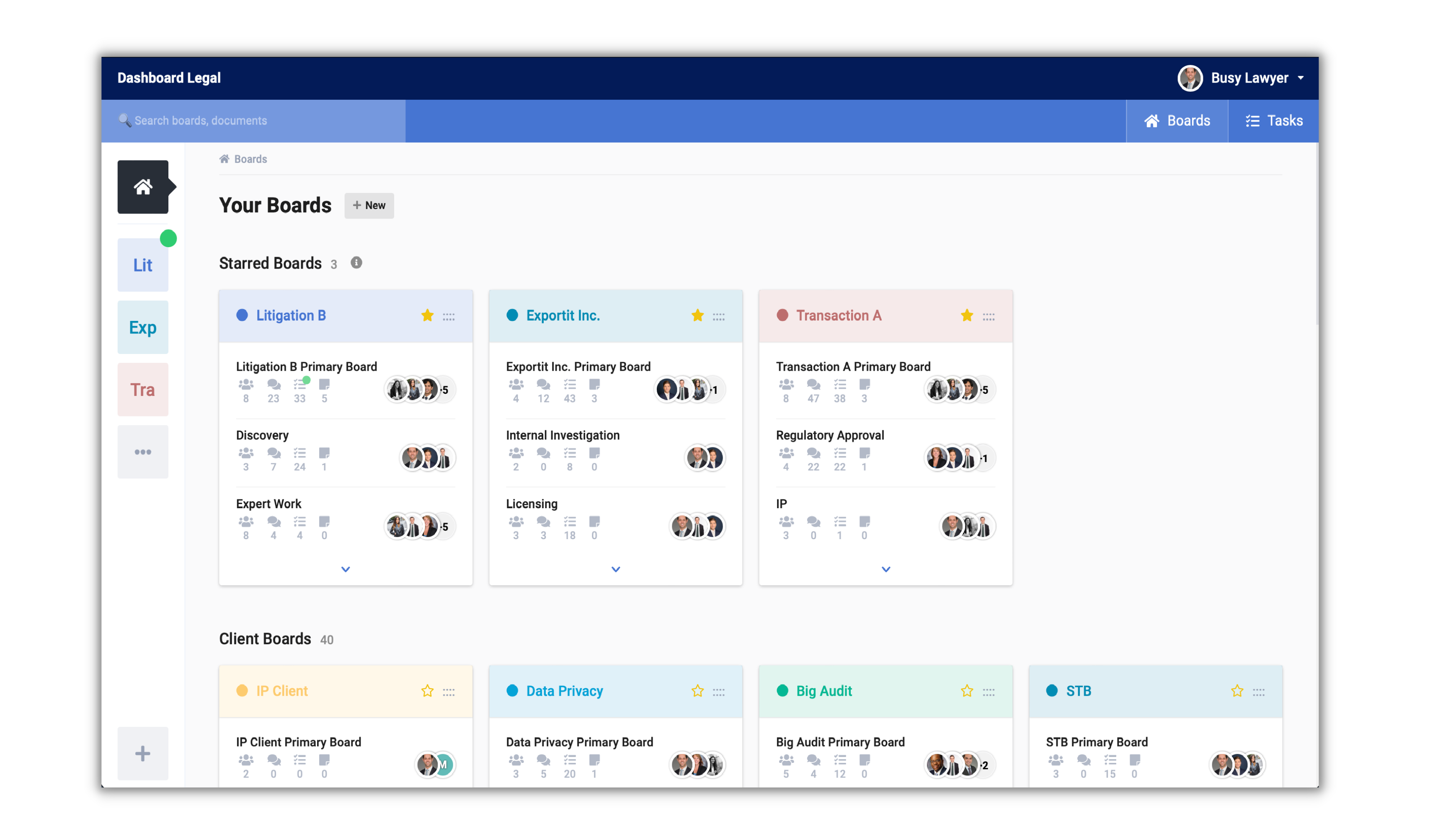Star the STB board
1456x837 pixels.
coord(1237,690)
